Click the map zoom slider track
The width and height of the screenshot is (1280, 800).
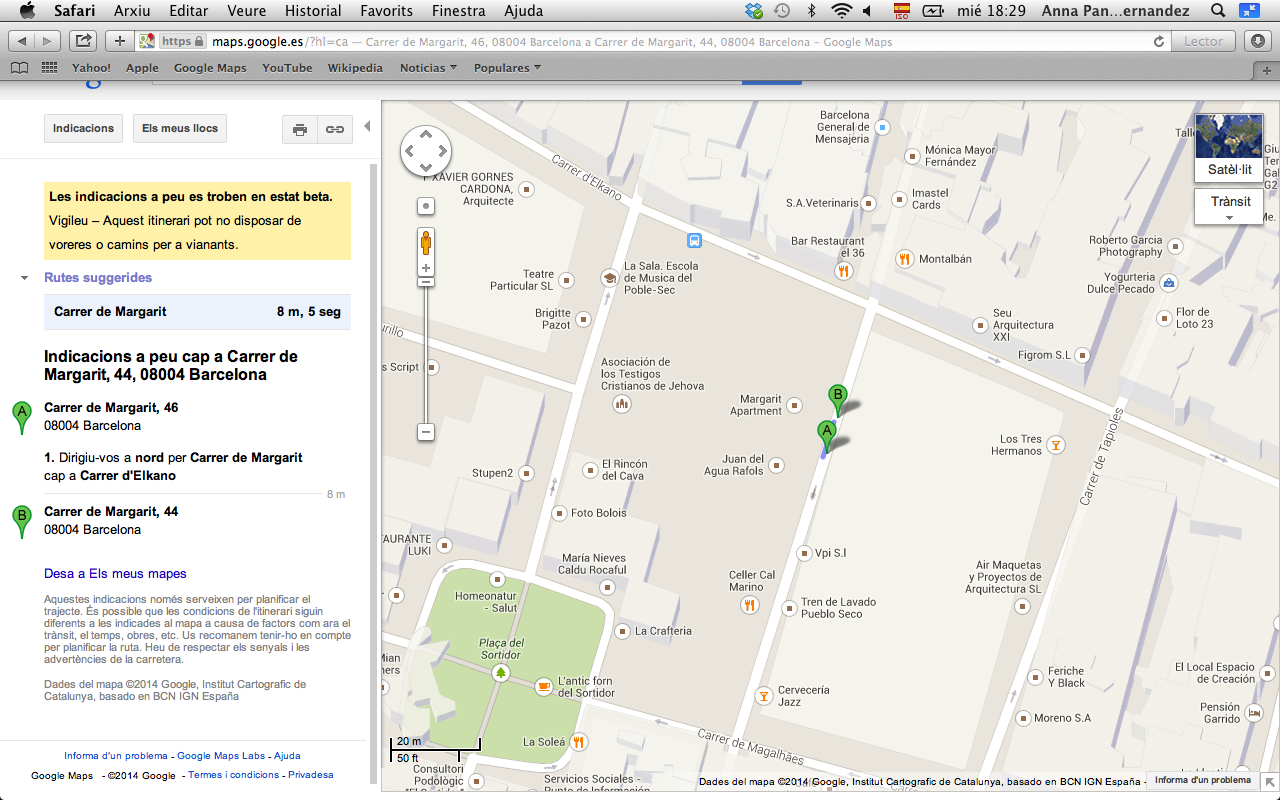[x=426, y=350]
